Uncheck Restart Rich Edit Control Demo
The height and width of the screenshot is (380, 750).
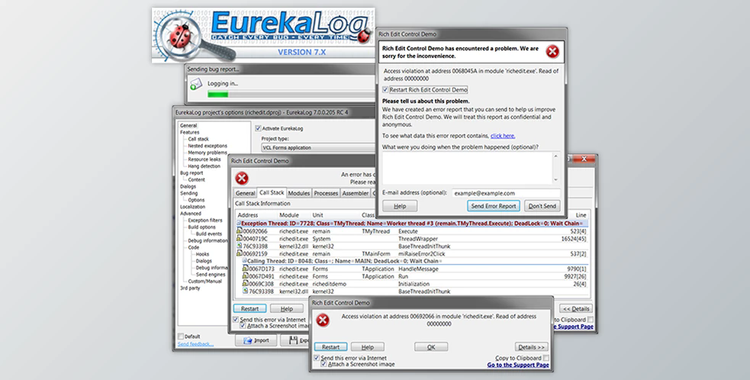pyautogui.click(x=386, y=89)
